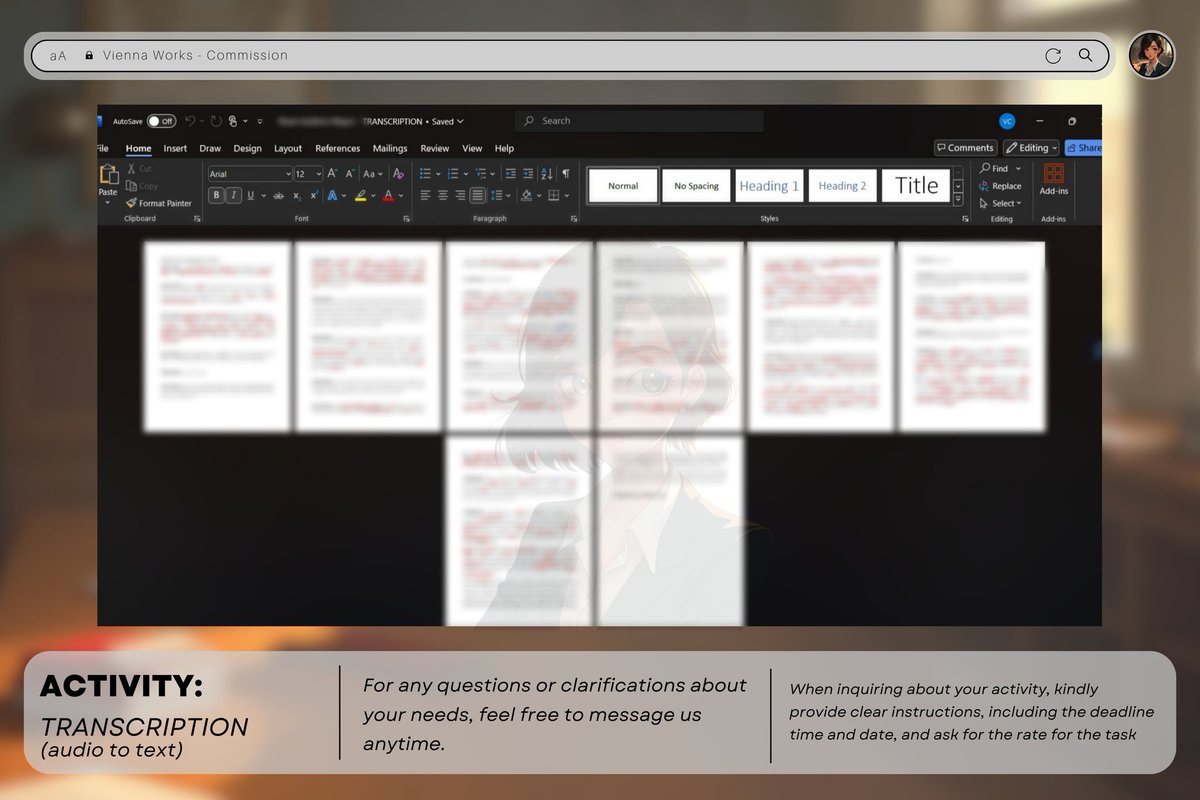Open Customize Quick Access Toolbar dropdown

260,121
